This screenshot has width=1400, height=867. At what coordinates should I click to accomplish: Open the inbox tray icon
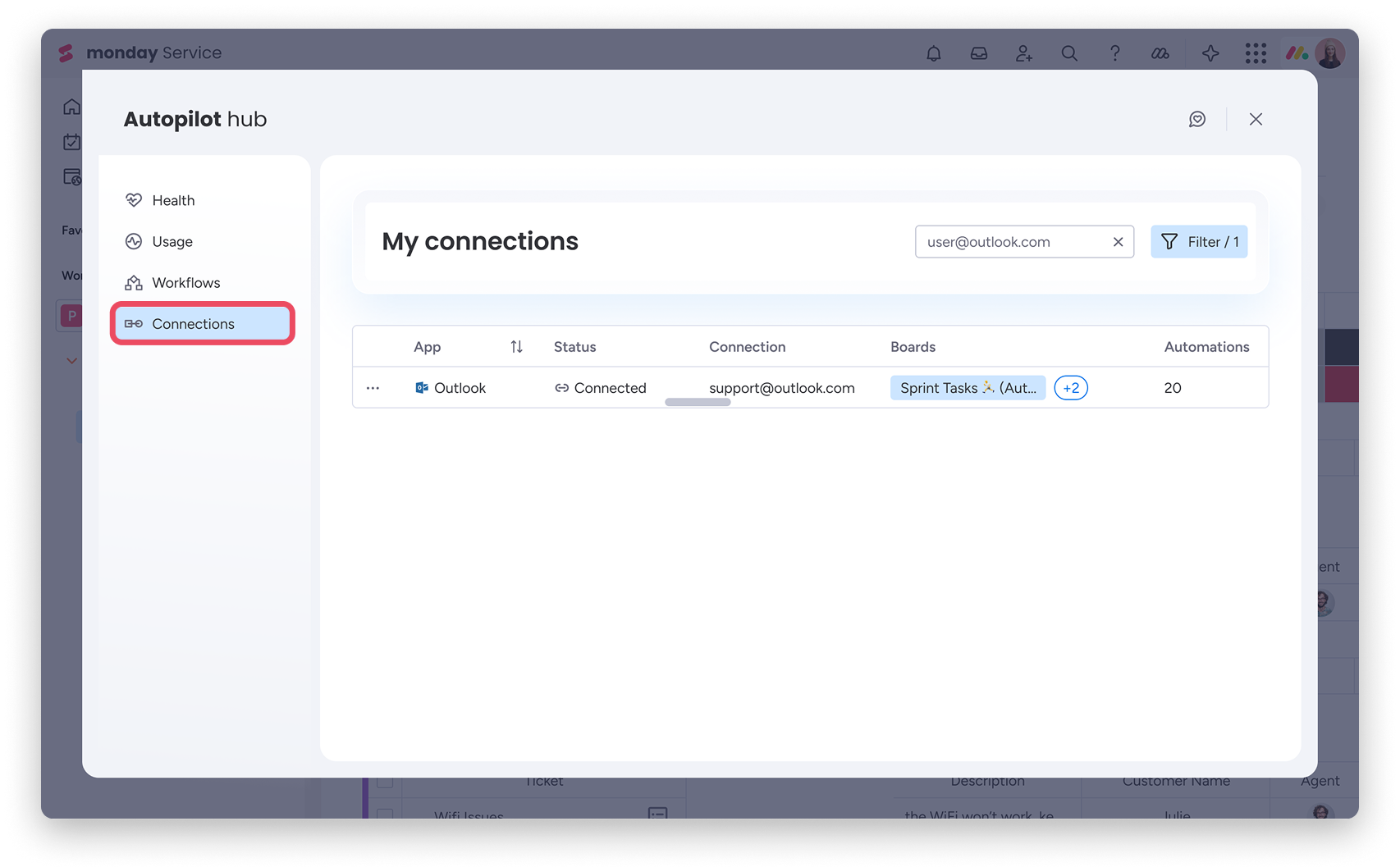point(979,53)
